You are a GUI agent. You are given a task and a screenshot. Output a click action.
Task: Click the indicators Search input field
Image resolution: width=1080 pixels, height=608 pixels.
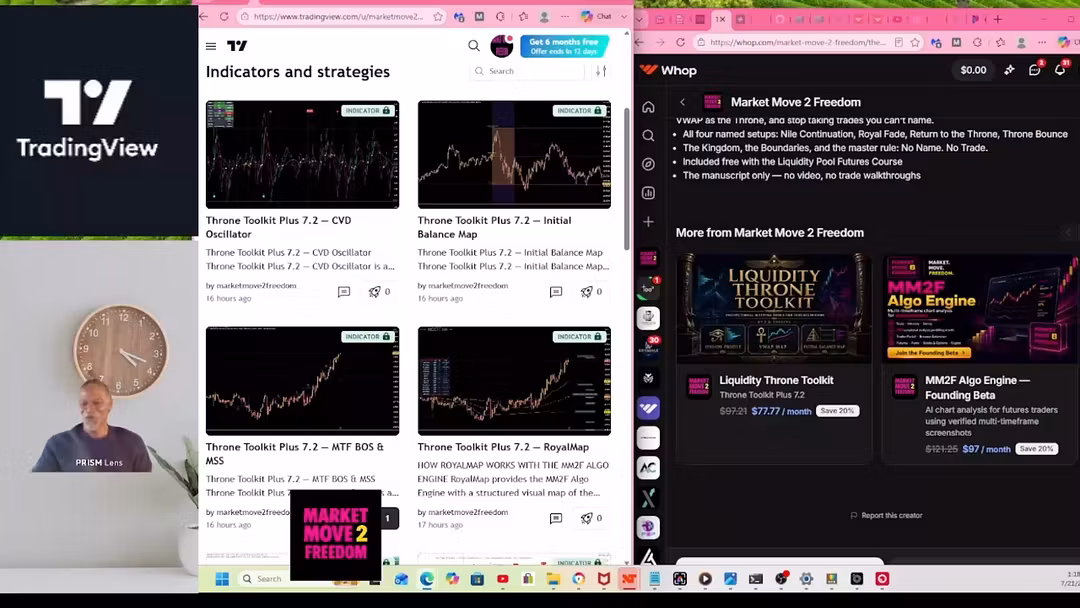(x=527, y=71)
